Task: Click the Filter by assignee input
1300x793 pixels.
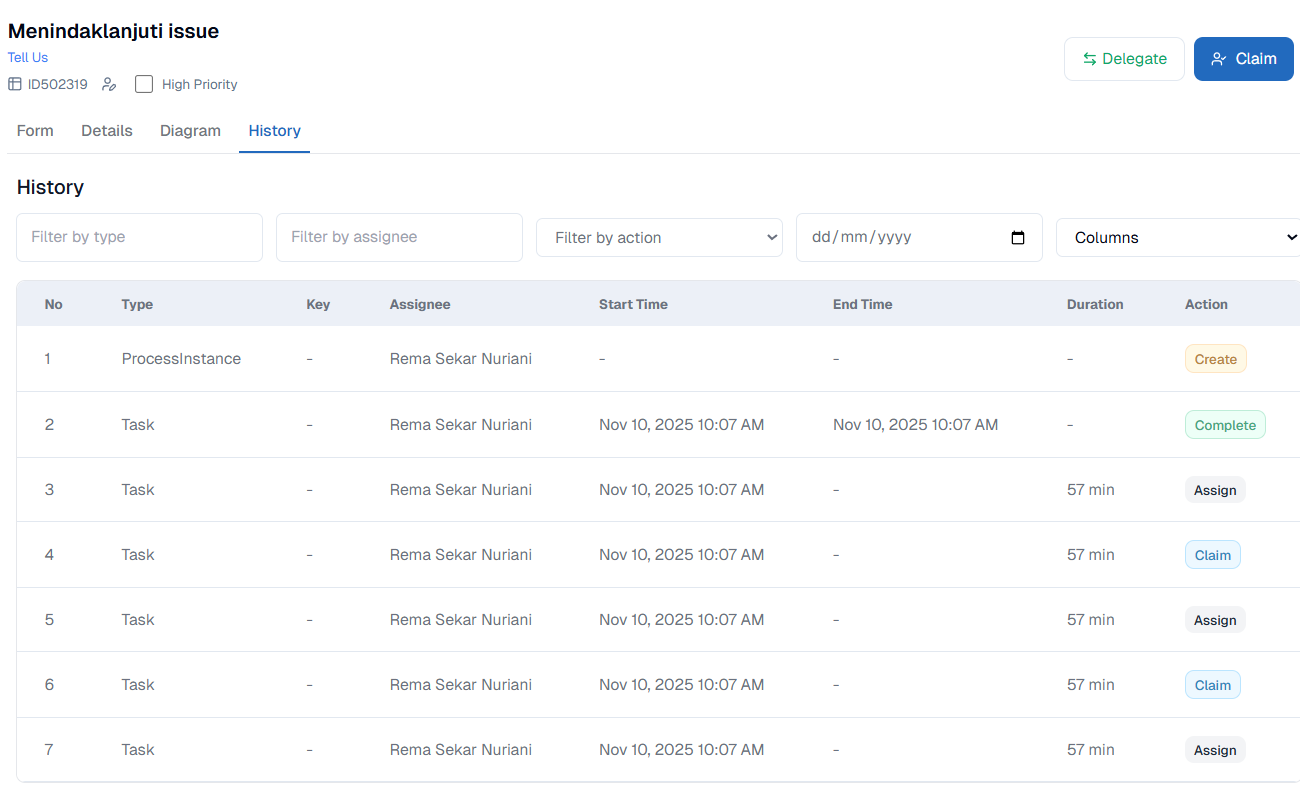Action: click(399, 238)
